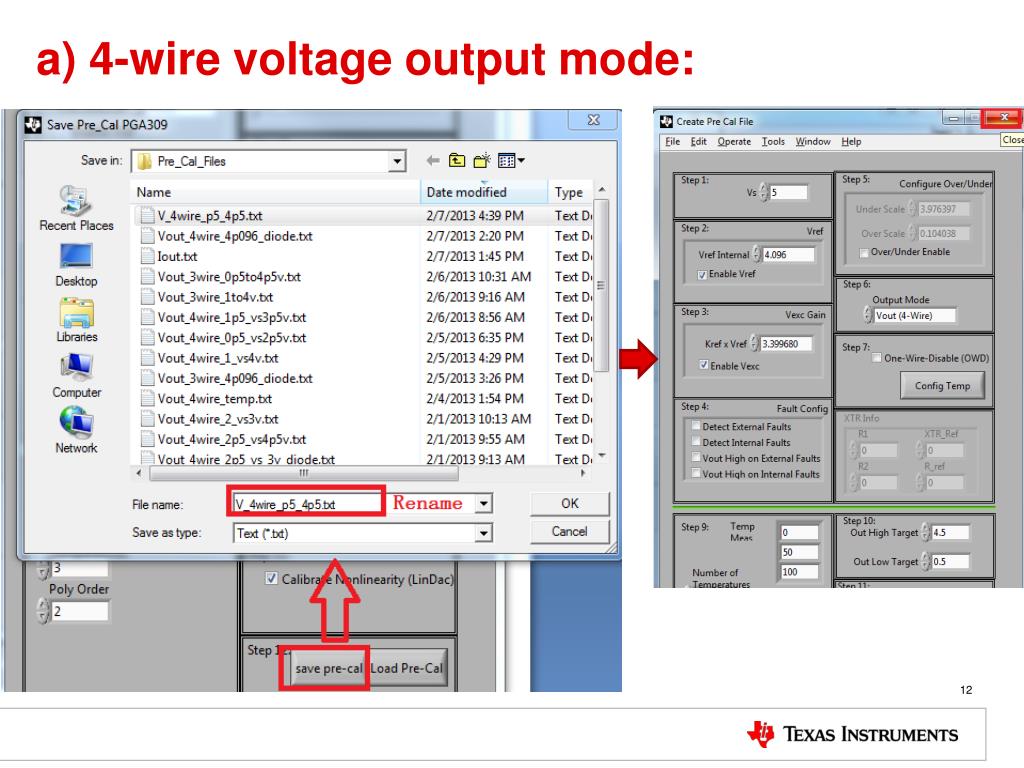1024x768 pixels.
Task: Click the Config Temp button
Action: tap(942, 386)
